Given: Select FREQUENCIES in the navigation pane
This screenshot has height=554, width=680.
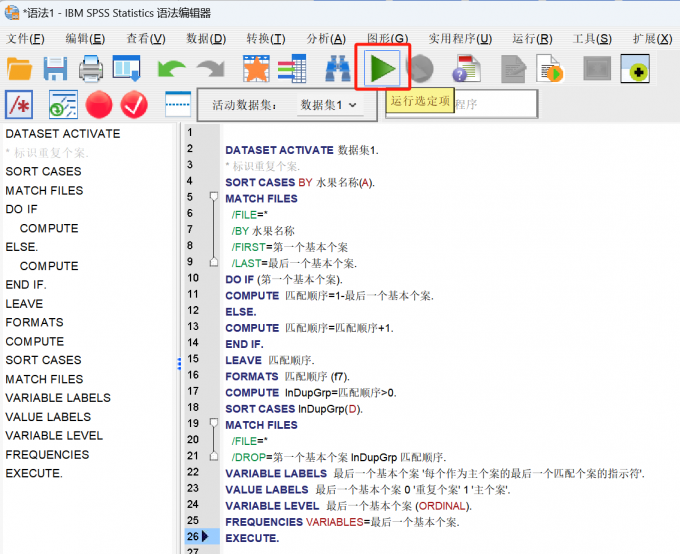Looking at the screenshot, I should point(47,455).
